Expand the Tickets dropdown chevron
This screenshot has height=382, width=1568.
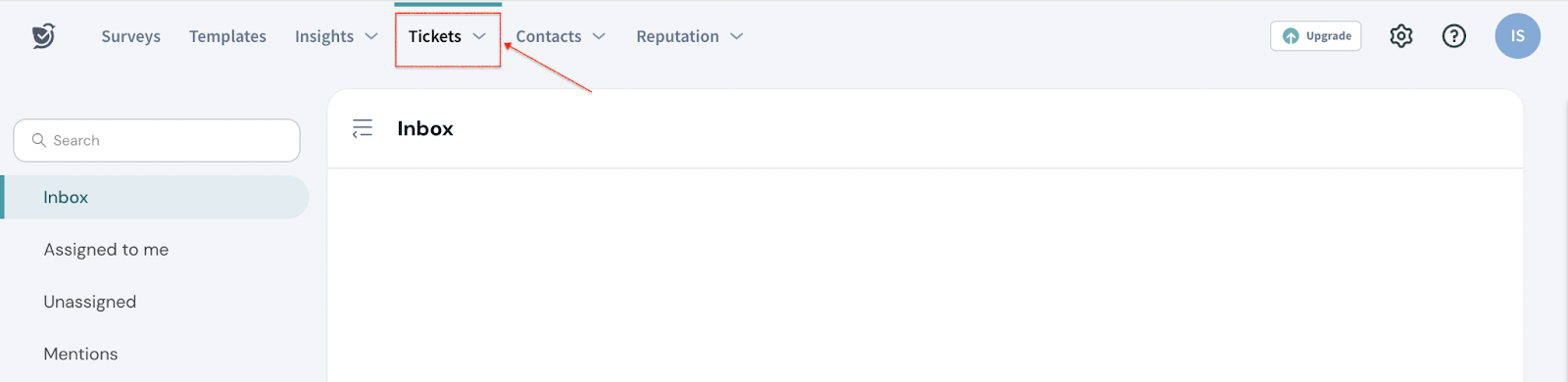(x=479, y=36)
